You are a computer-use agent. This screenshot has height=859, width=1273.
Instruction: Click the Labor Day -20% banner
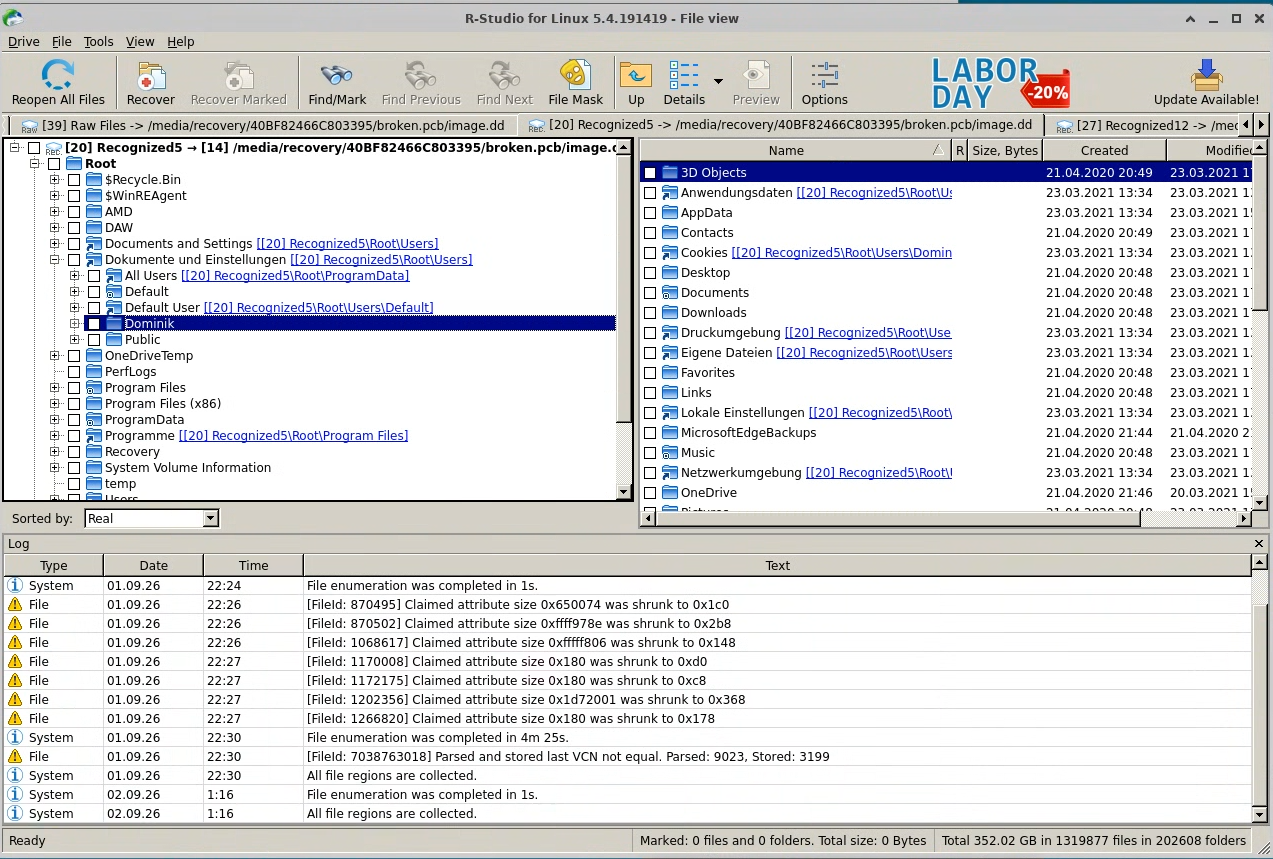pos(1000,82)
